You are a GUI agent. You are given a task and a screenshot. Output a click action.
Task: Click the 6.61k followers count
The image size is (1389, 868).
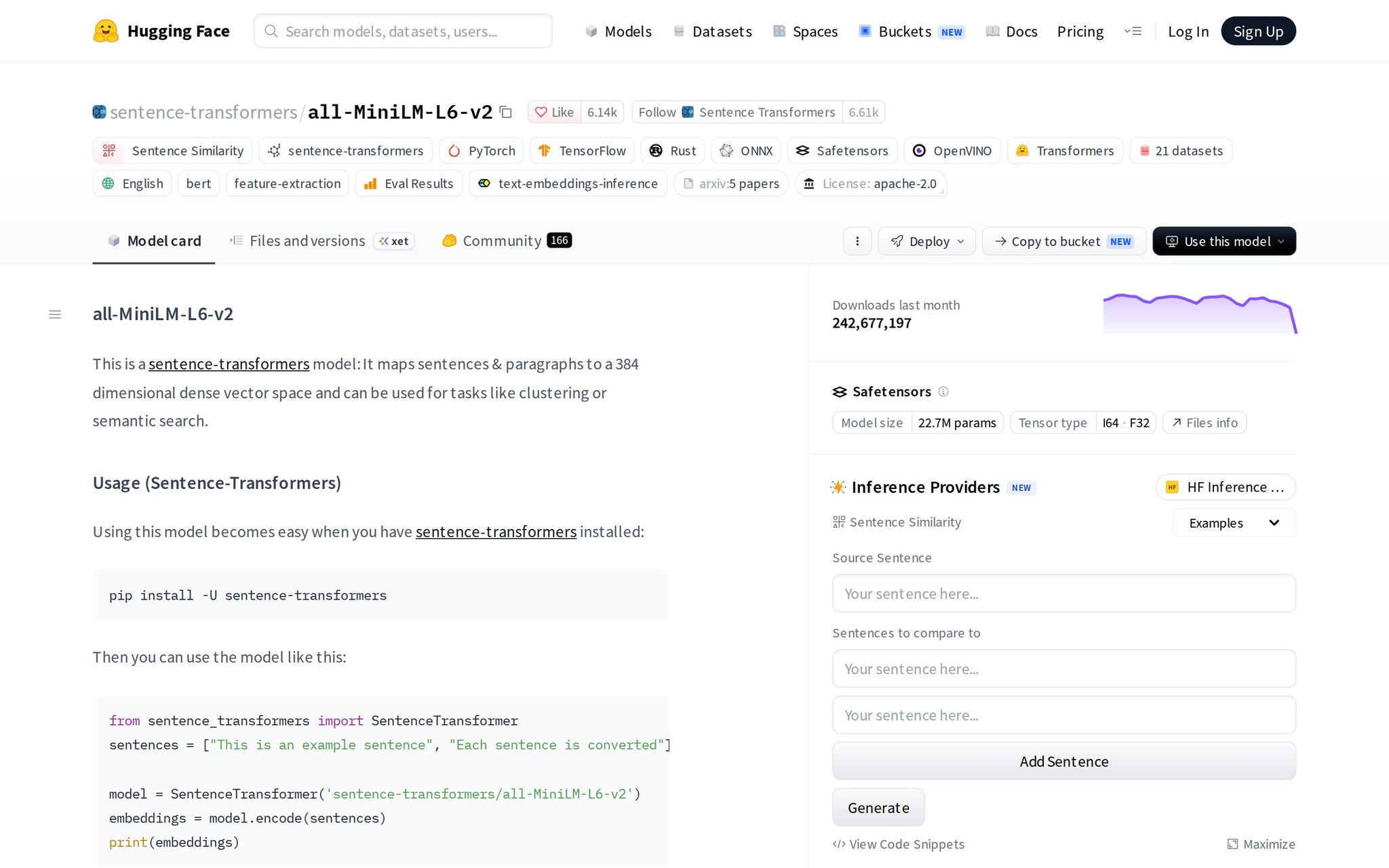tap(863, 112)
